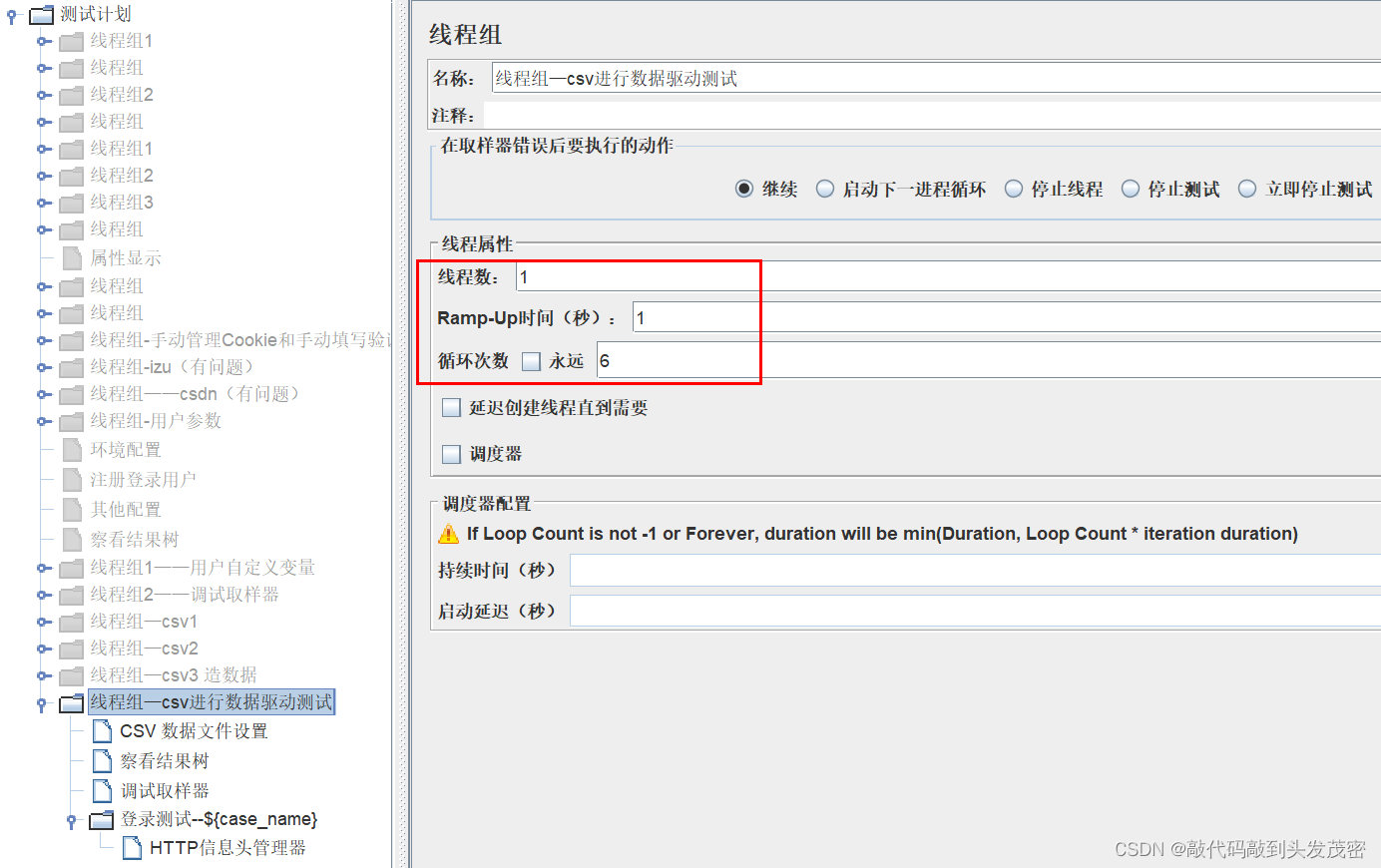Viewport: 1381px width, 868px height.
Task: Select the 登录测试--${case_name} tree label
Action: [x=219, y=819]
